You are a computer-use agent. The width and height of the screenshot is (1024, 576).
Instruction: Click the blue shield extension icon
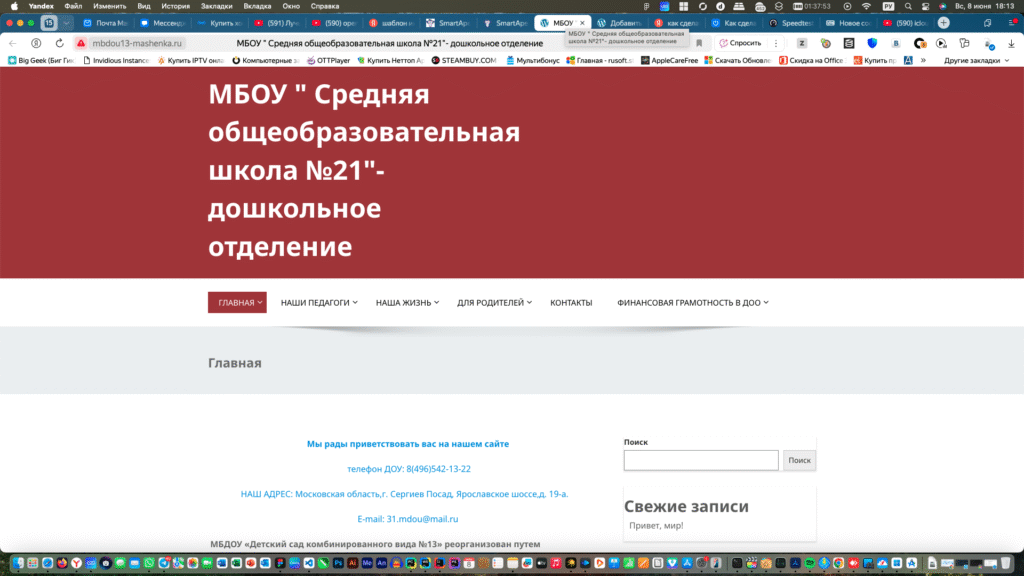pyautogui.click(x=872, y=43)
